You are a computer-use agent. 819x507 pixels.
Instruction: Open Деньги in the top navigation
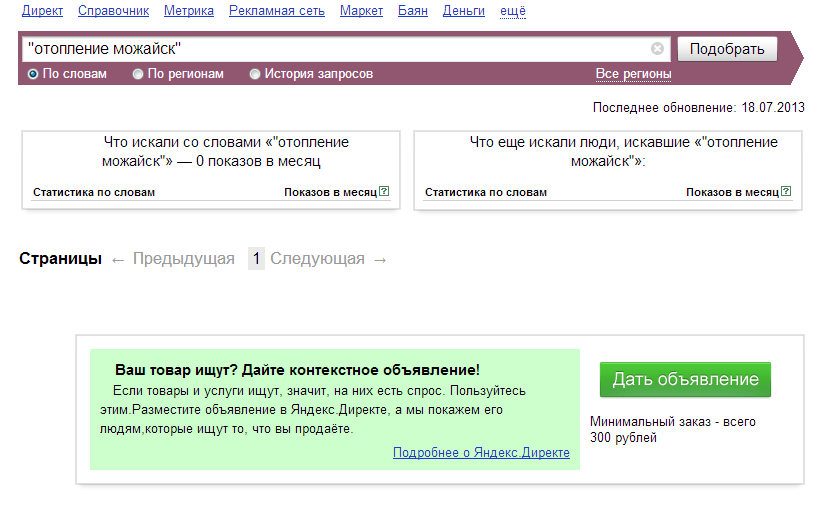(463, 11)
